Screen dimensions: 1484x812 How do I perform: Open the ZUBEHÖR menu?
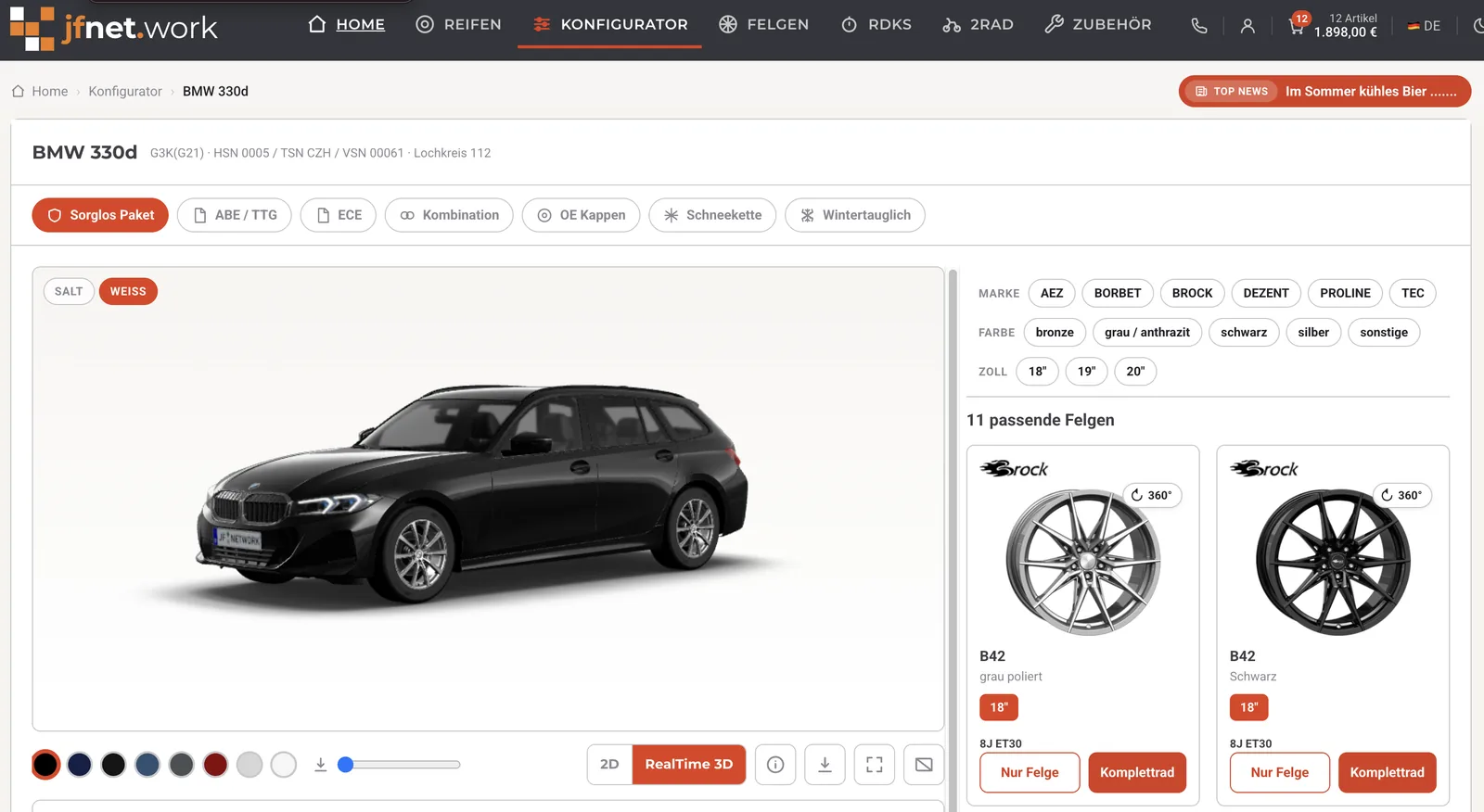point(1098,24)
